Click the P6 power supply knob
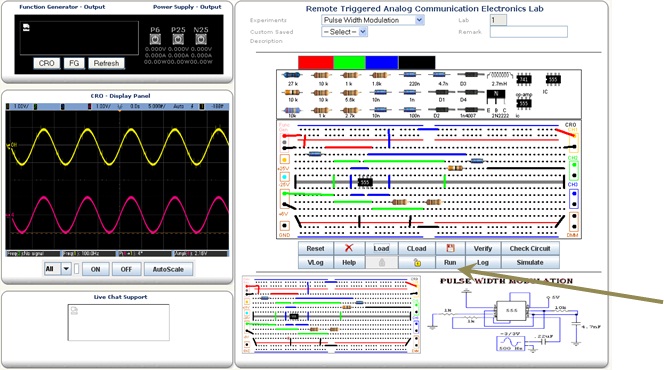This screenshot has width=664, height=370. (155, 39)
